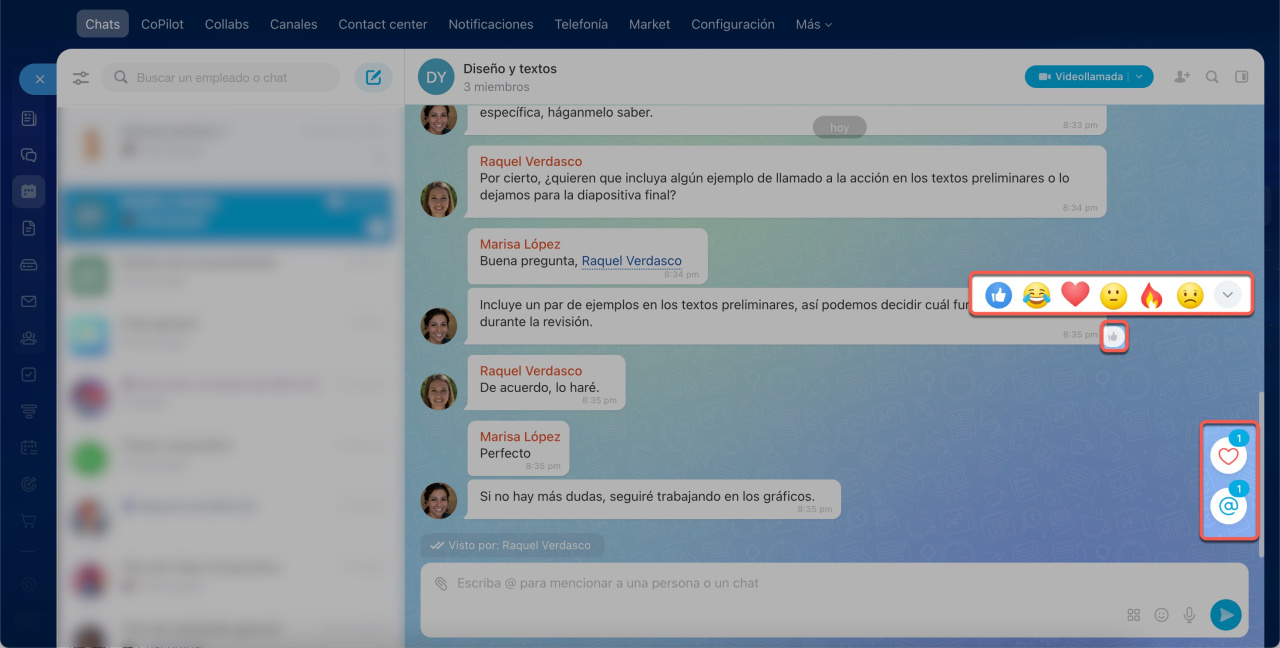Image resolution: width=1280 pixels, height=648 pixels.
Task: Expand more reactions with the chevron
Action: [x=1228, y=295]
